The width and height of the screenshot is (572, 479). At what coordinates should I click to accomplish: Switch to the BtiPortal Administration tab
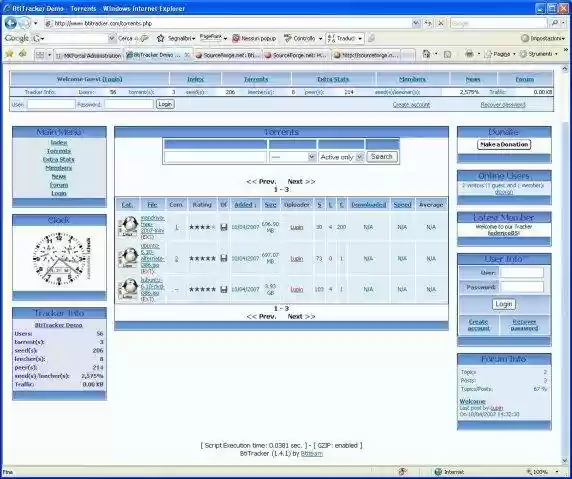[x=88, y=55]
